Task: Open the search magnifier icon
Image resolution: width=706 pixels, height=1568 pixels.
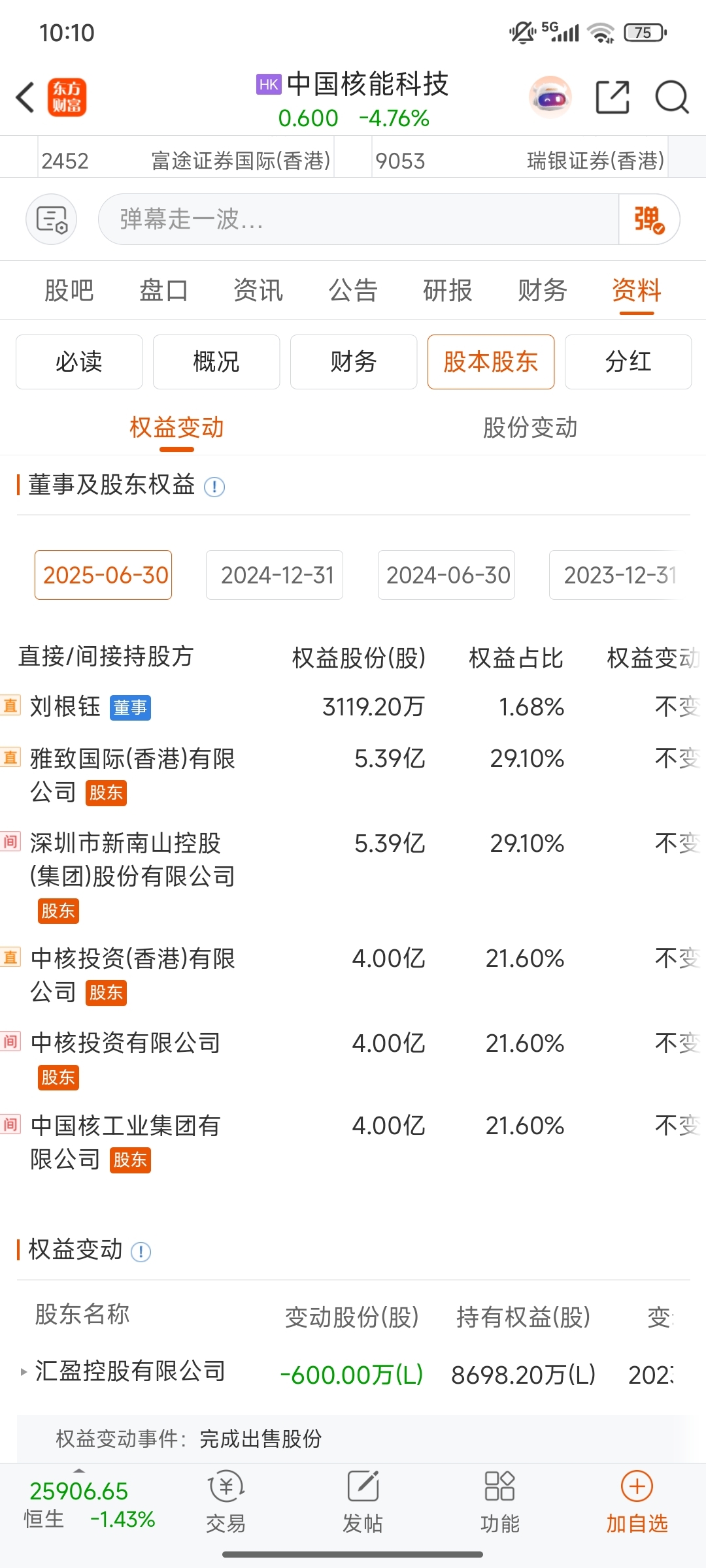Action: [672, 98]
